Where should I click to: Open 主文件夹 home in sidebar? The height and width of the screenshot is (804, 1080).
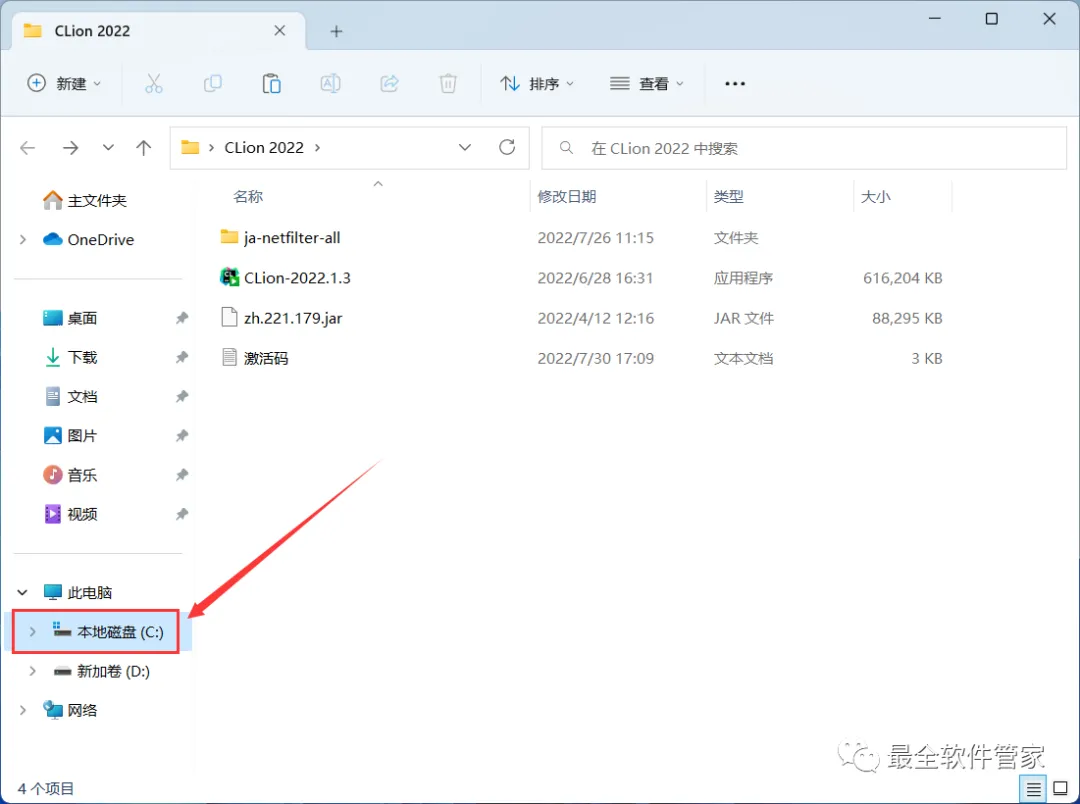click(84, 200)
